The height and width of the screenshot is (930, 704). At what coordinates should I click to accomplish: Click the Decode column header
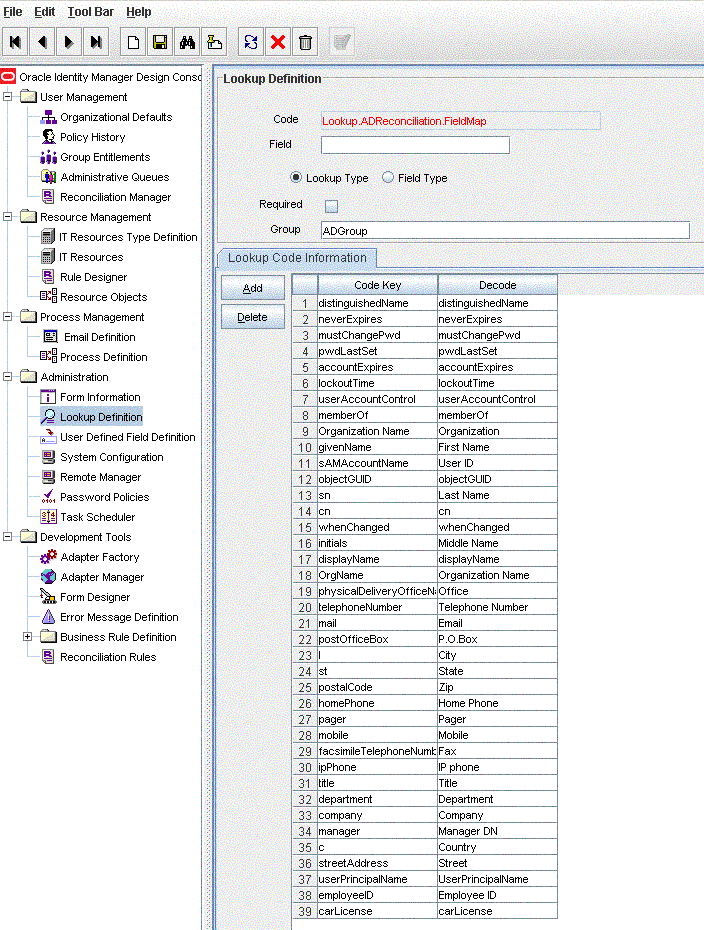coord(498,285)
